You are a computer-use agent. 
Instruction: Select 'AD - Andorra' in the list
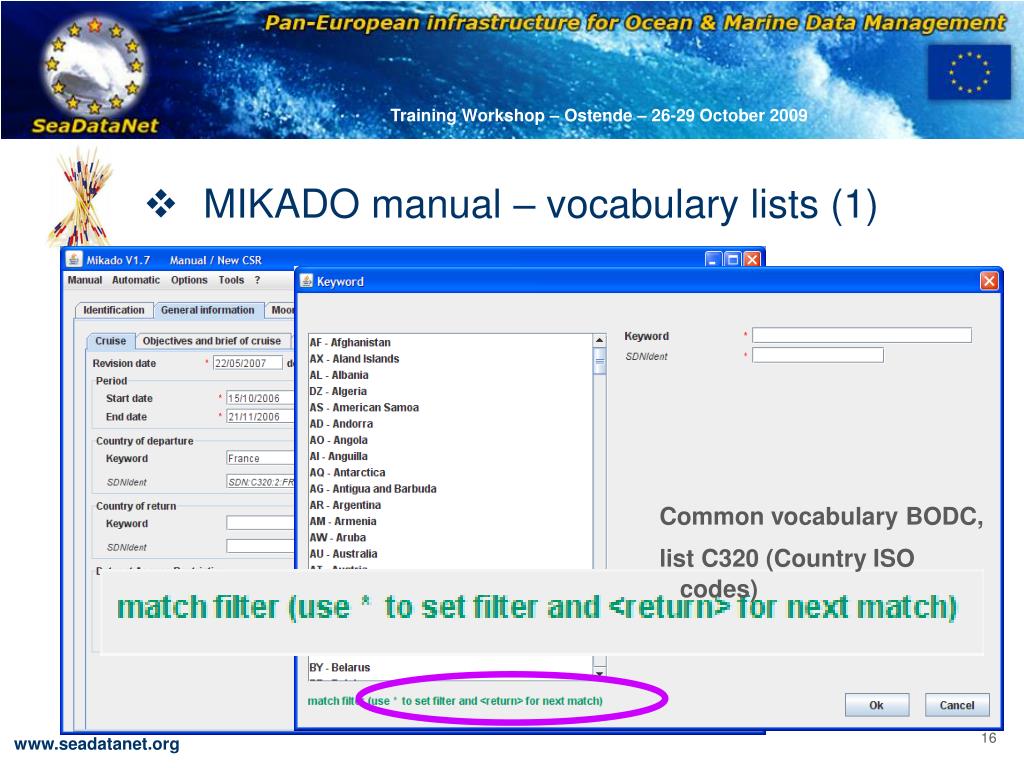click(x=451, y=424)
